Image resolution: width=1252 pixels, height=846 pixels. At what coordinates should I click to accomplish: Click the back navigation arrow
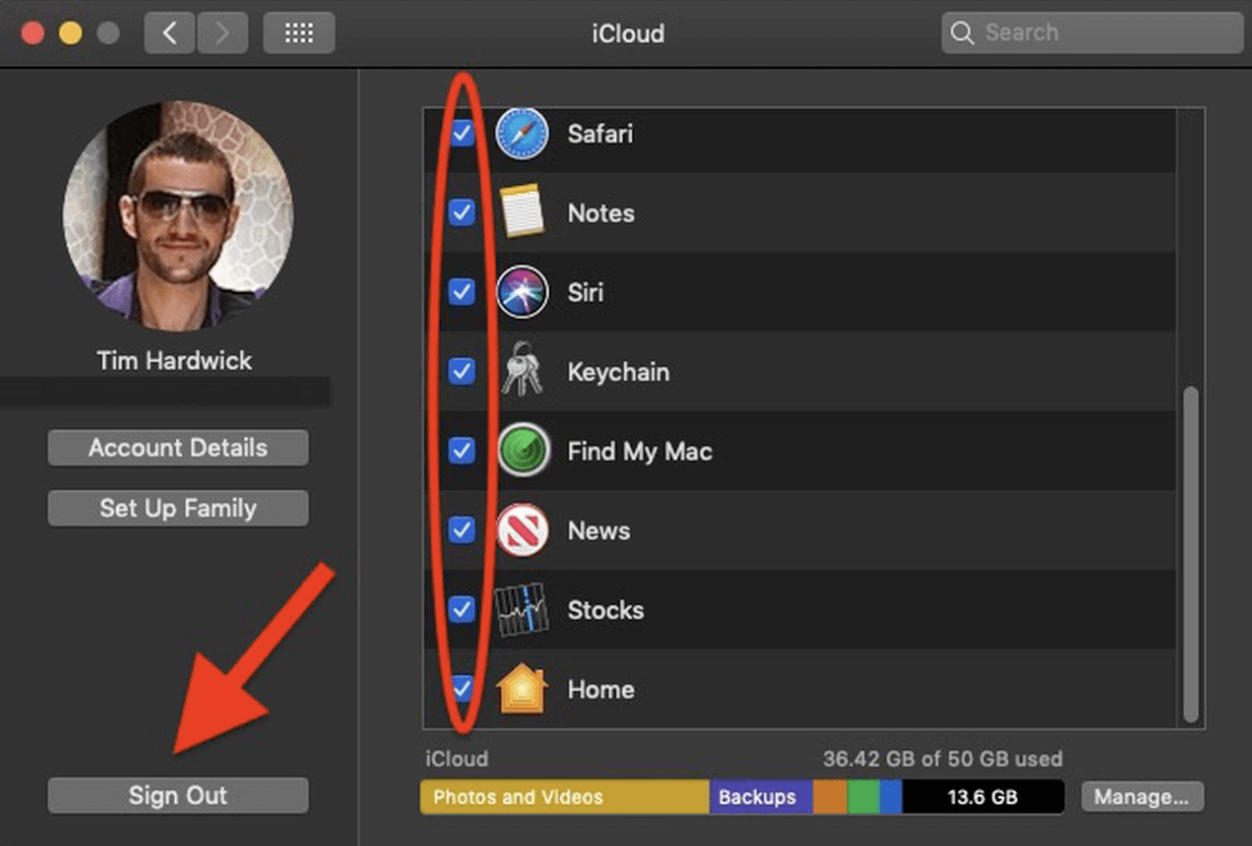tap(169, 31)
